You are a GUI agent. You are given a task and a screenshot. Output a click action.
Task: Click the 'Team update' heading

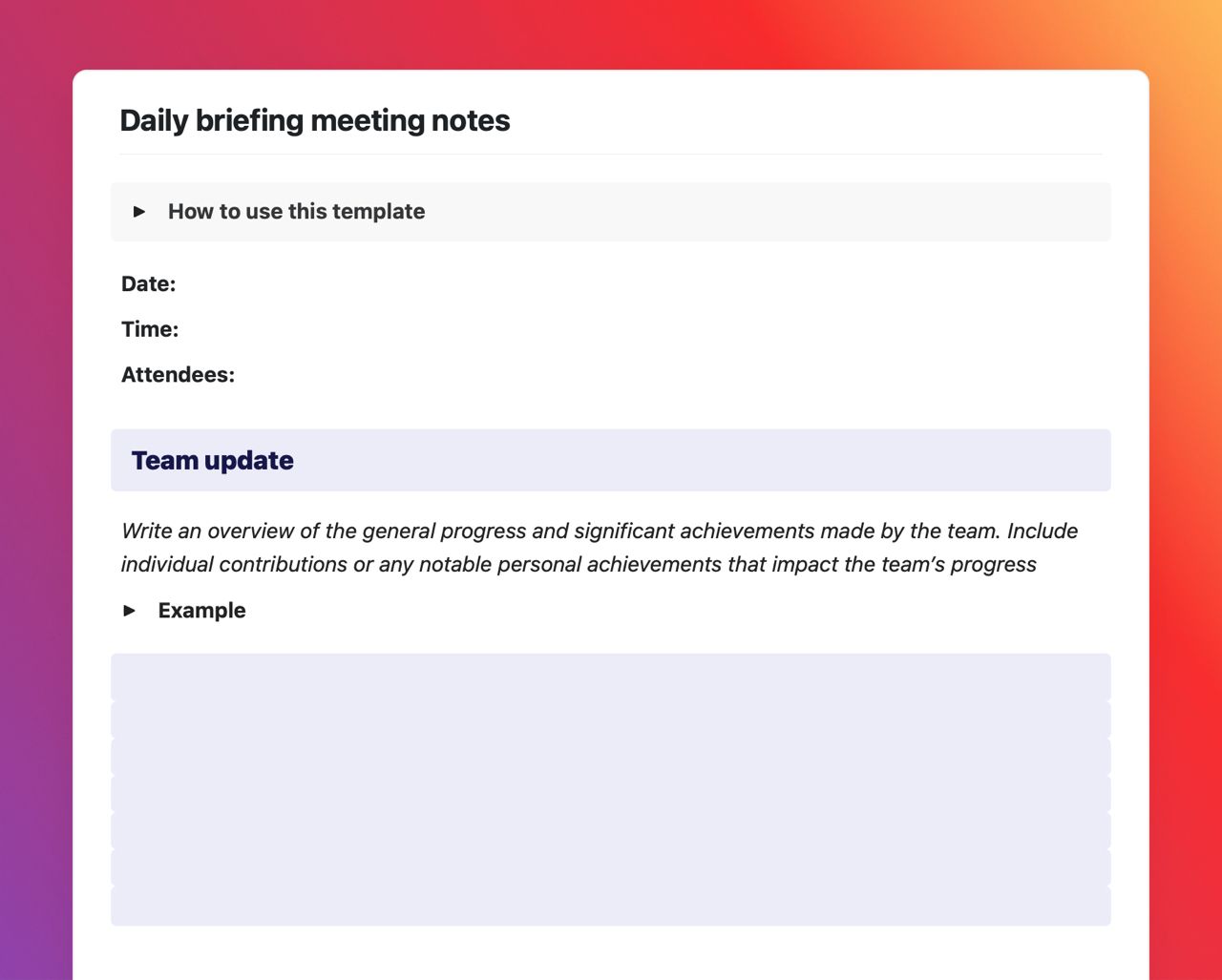212,460
